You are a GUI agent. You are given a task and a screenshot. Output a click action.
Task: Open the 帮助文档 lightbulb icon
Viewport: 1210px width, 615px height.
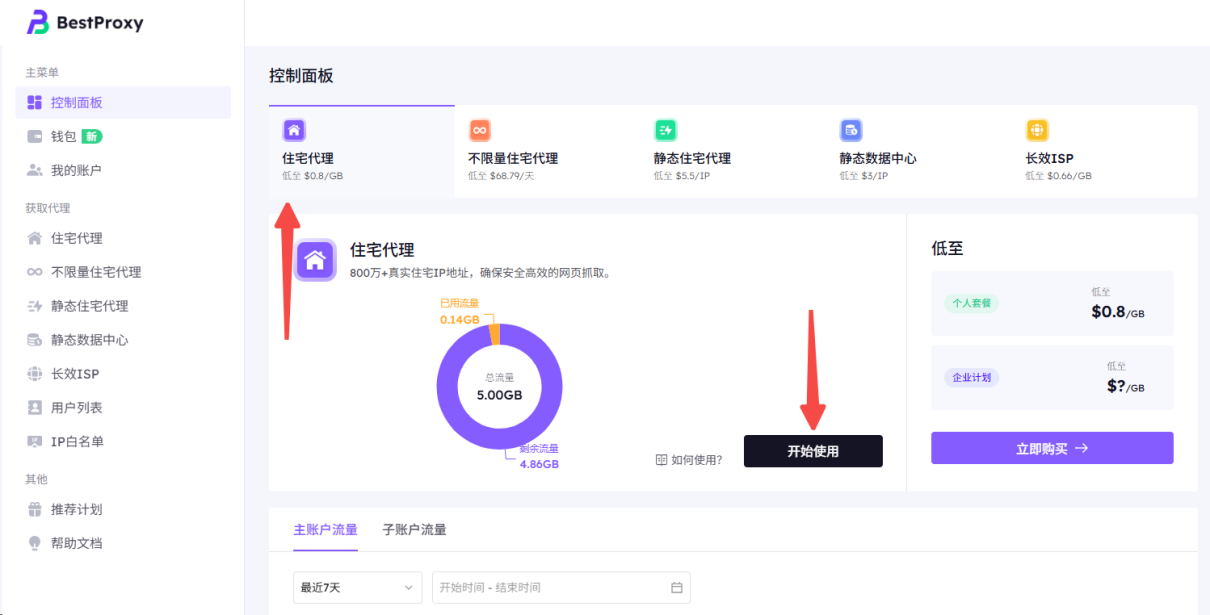click(x=35, y=543)
